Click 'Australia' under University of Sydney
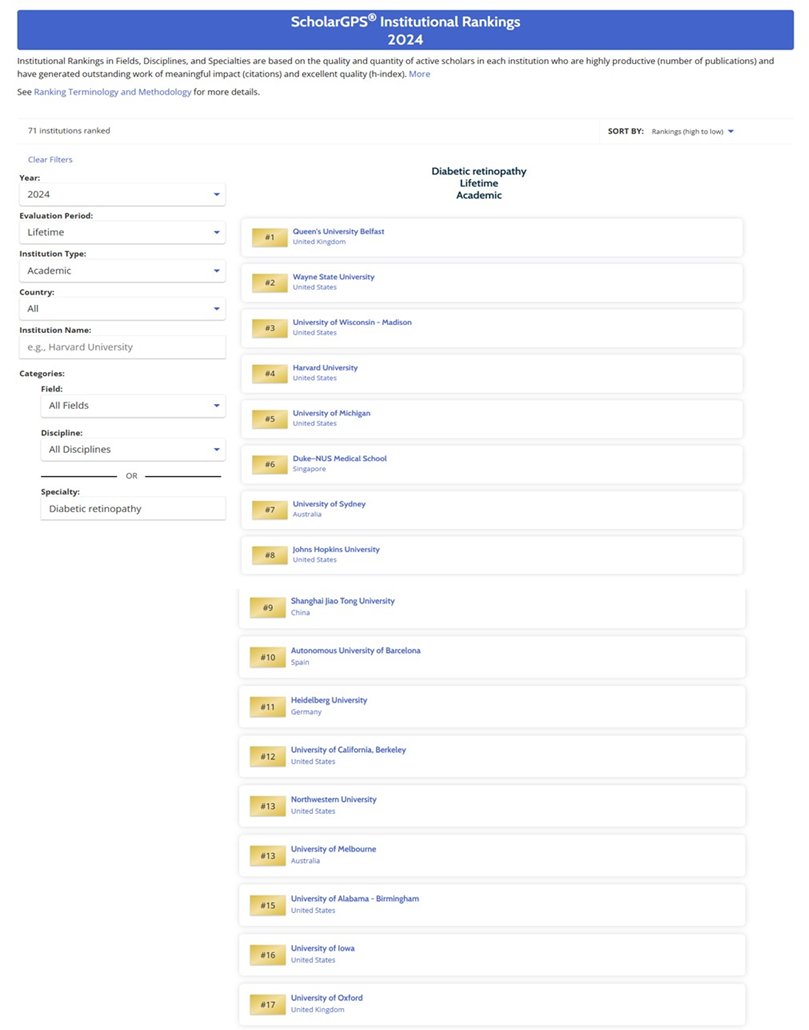 (x=307, y=514)
